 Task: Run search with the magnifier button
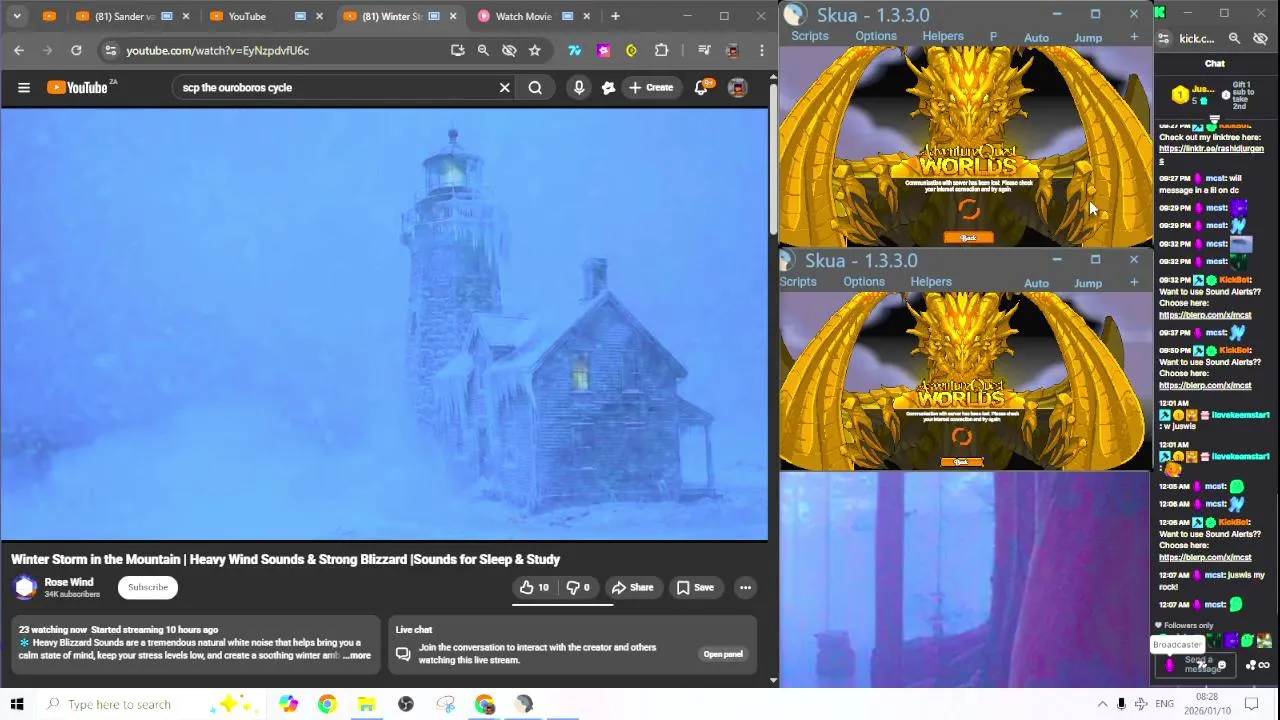pos(535,88)
